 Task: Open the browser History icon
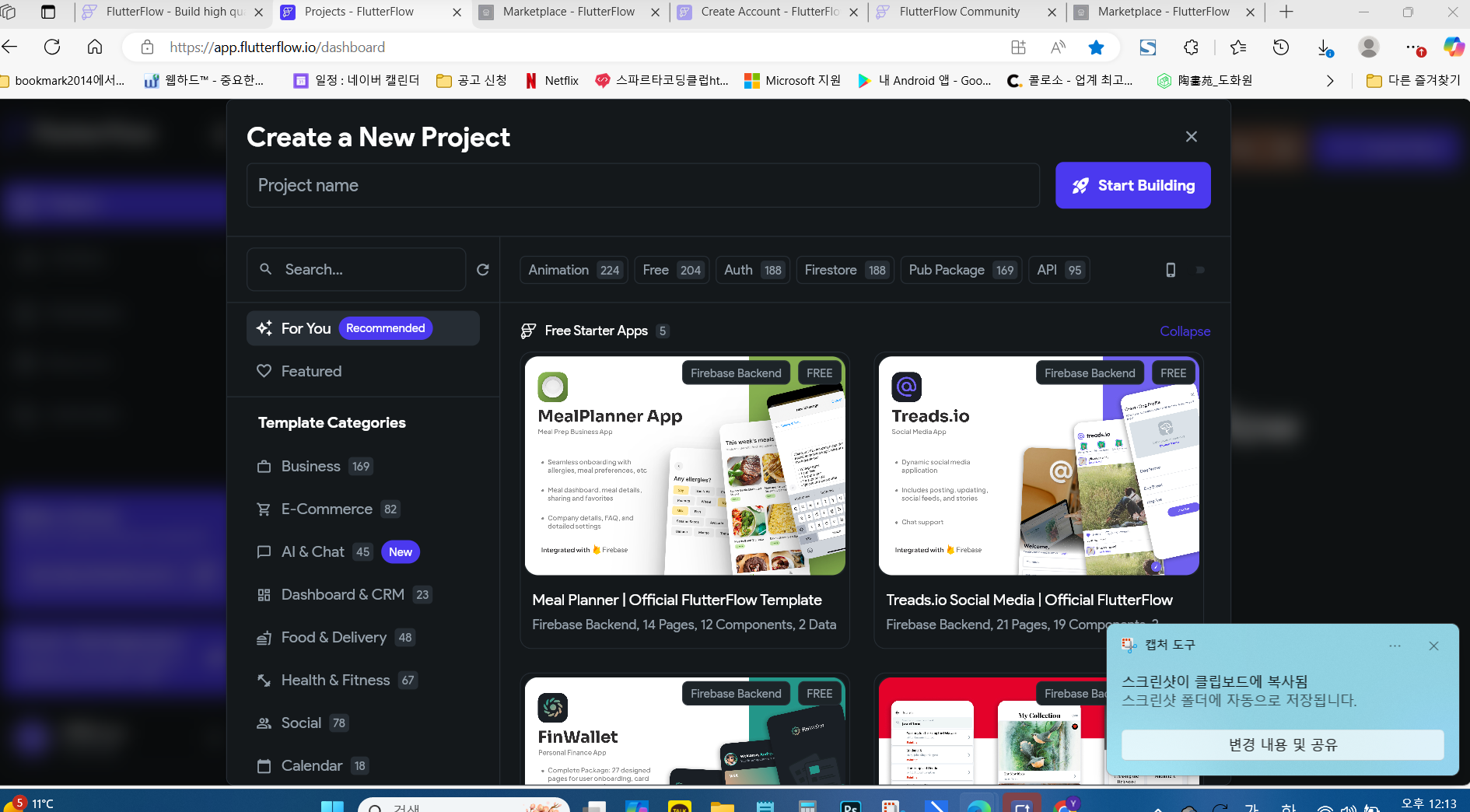coord(1281,47)
